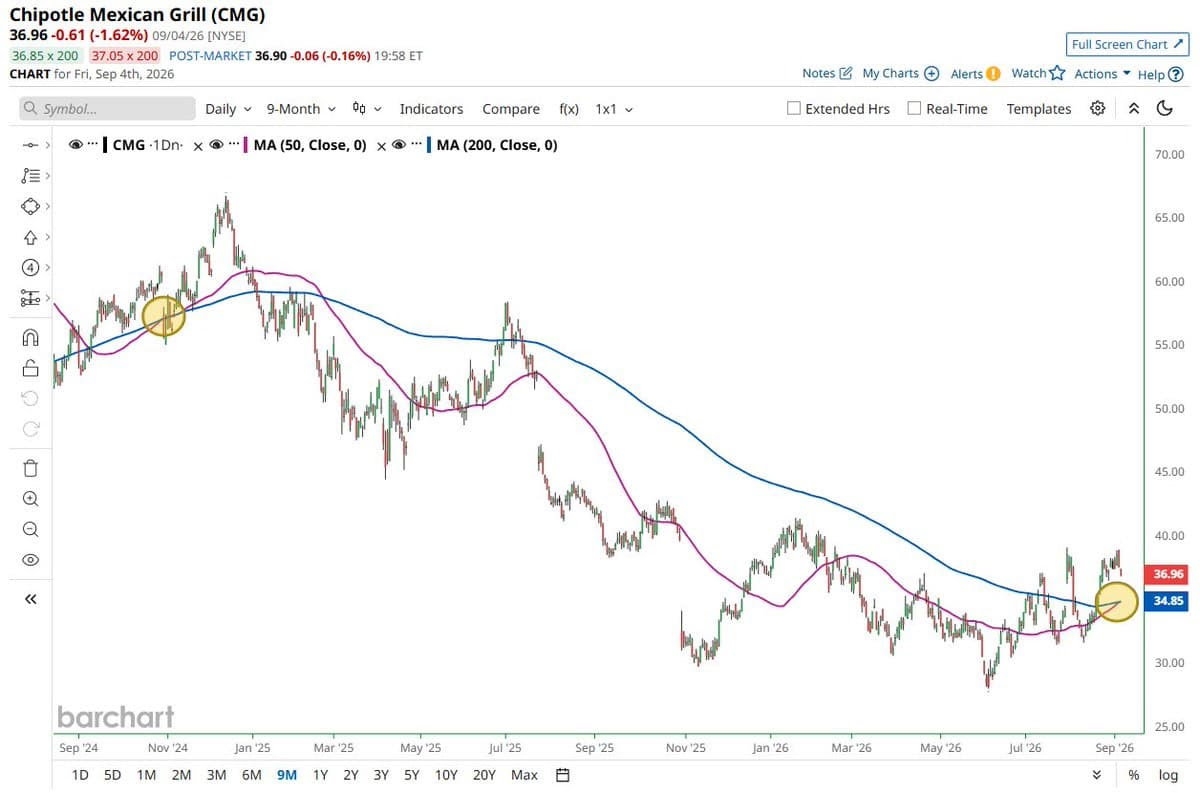Enable Real-Time checkbox
Image resolution: width=1200 pixels, height=793 pixels.
click(914, 108)
